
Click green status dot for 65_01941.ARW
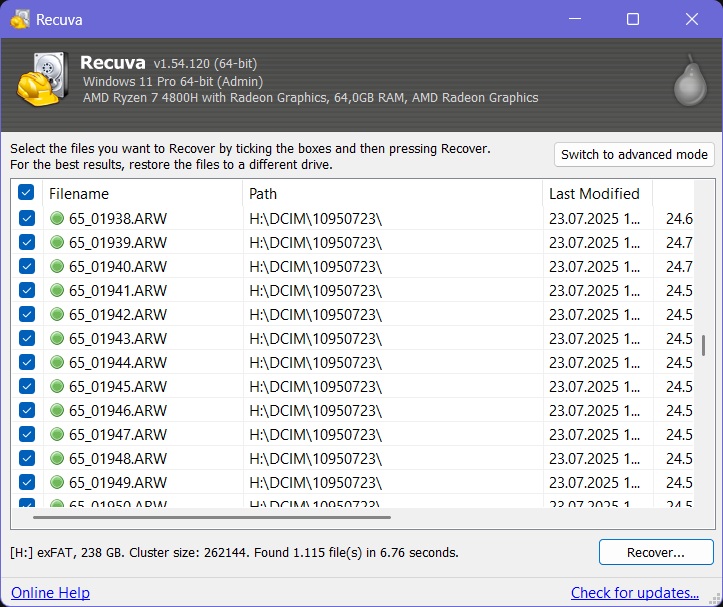click(x=57, y=290)
